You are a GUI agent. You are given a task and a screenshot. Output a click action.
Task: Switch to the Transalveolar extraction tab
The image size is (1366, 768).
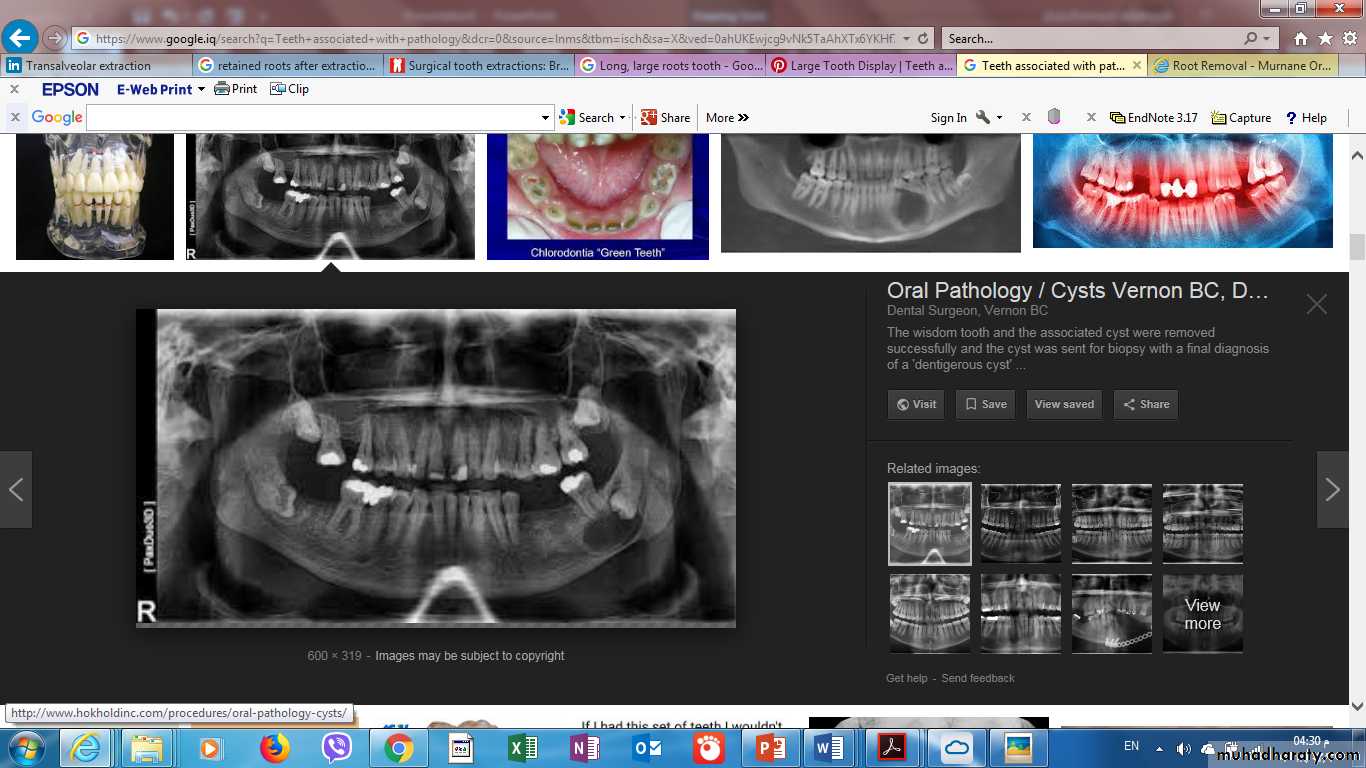click(88, 66)
